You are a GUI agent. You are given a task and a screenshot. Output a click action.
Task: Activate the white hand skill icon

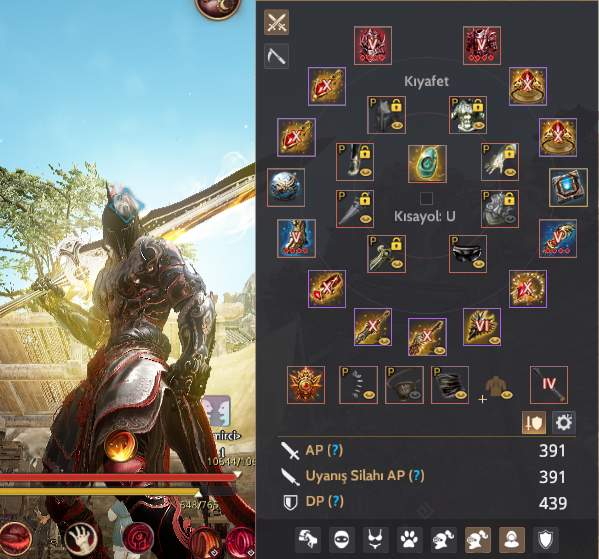pos(81,537)
